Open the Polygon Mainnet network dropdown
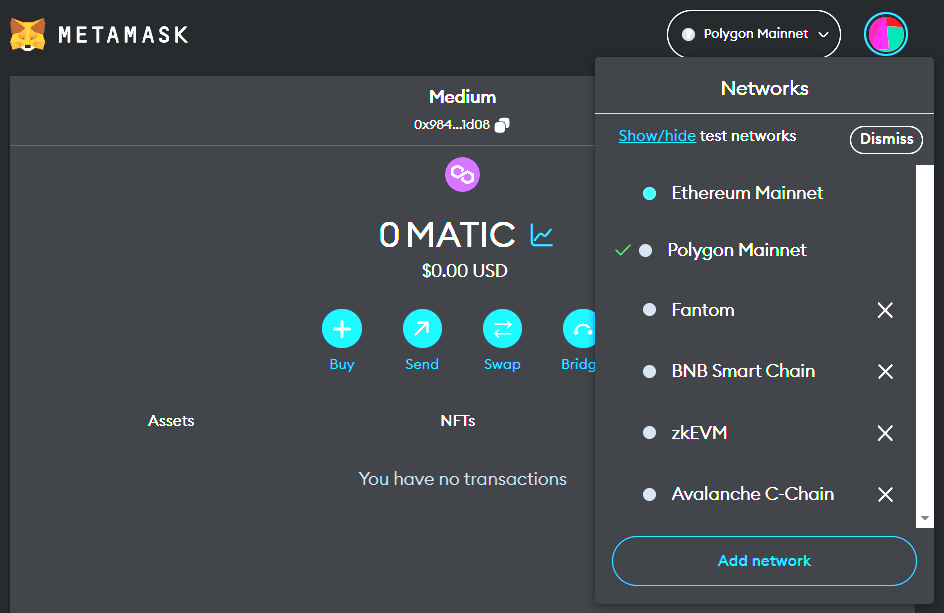944x613 pixels. [754, 34]
